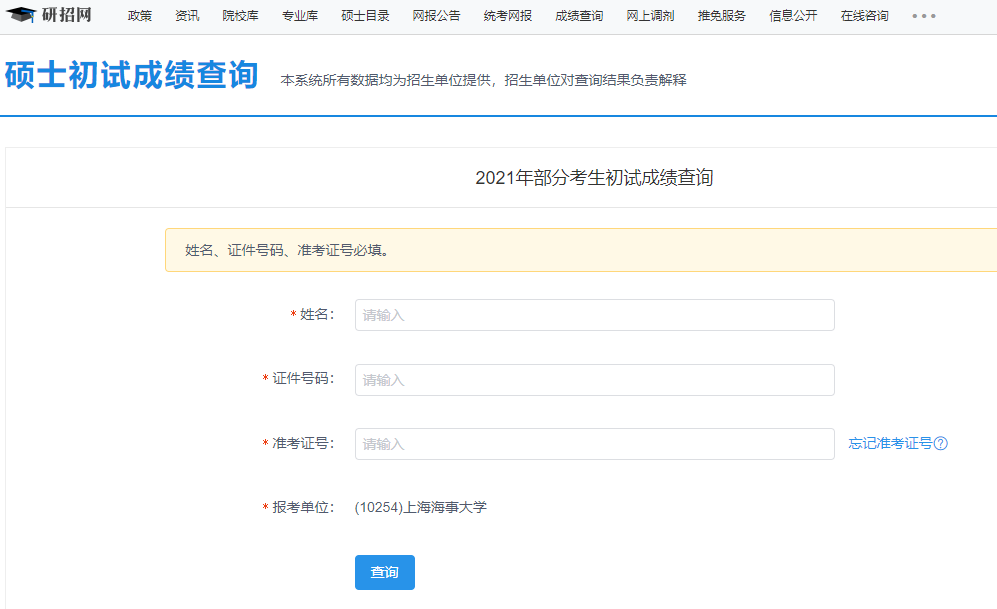
Task: Go to the 专业库 section
Action: 300,16
